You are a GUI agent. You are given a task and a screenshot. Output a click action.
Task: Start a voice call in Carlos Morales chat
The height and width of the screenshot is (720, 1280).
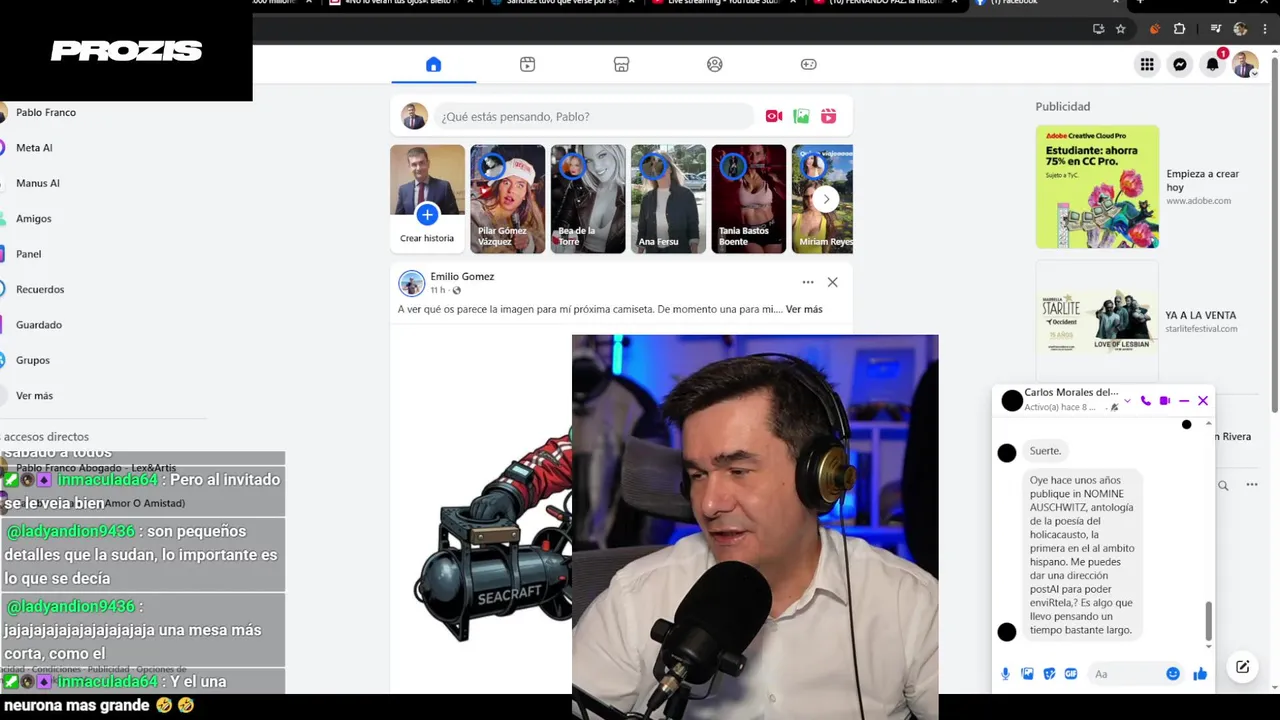[x=1146, y=401]
